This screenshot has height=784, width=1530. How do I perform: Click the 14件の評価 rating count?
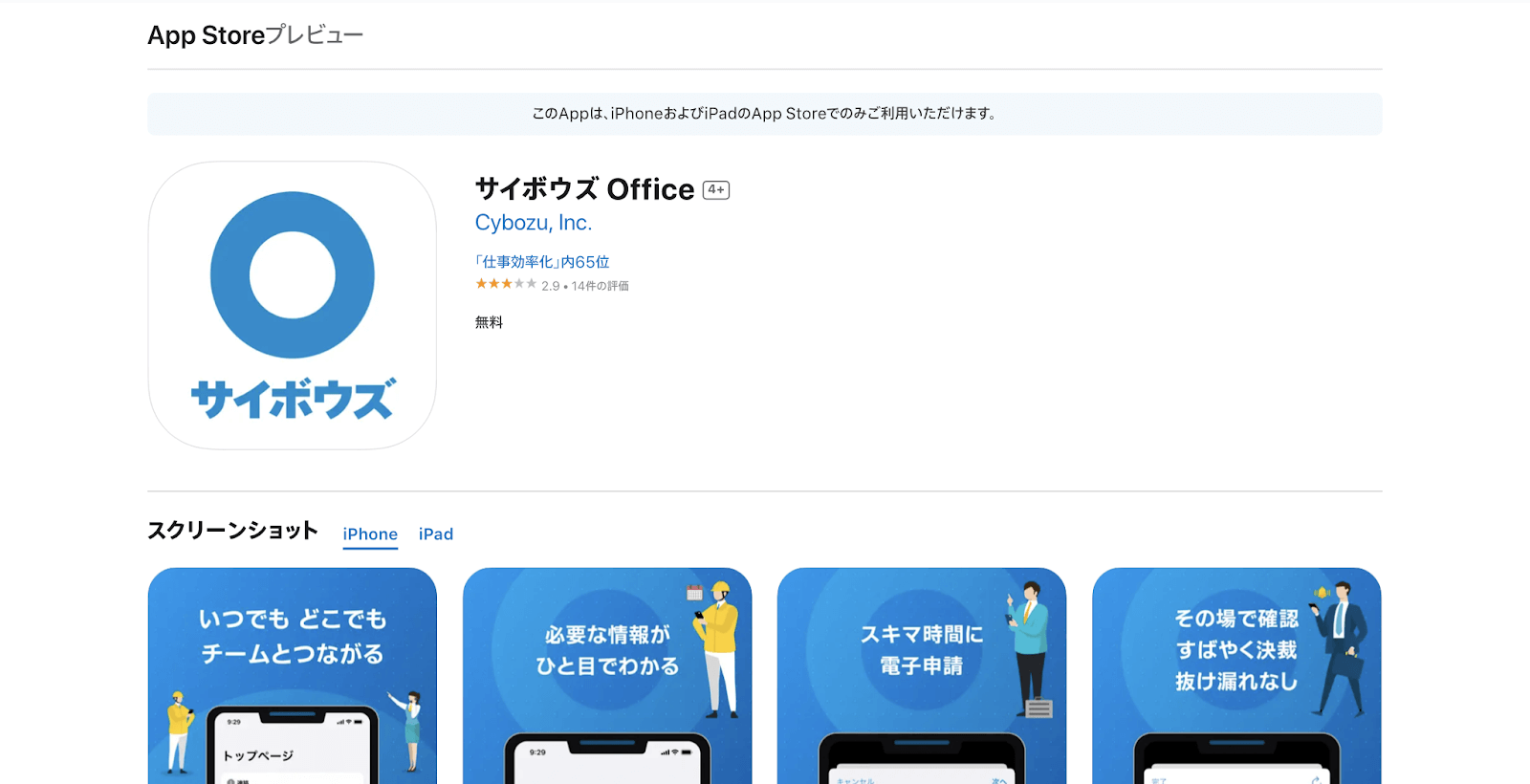point(601,286)
